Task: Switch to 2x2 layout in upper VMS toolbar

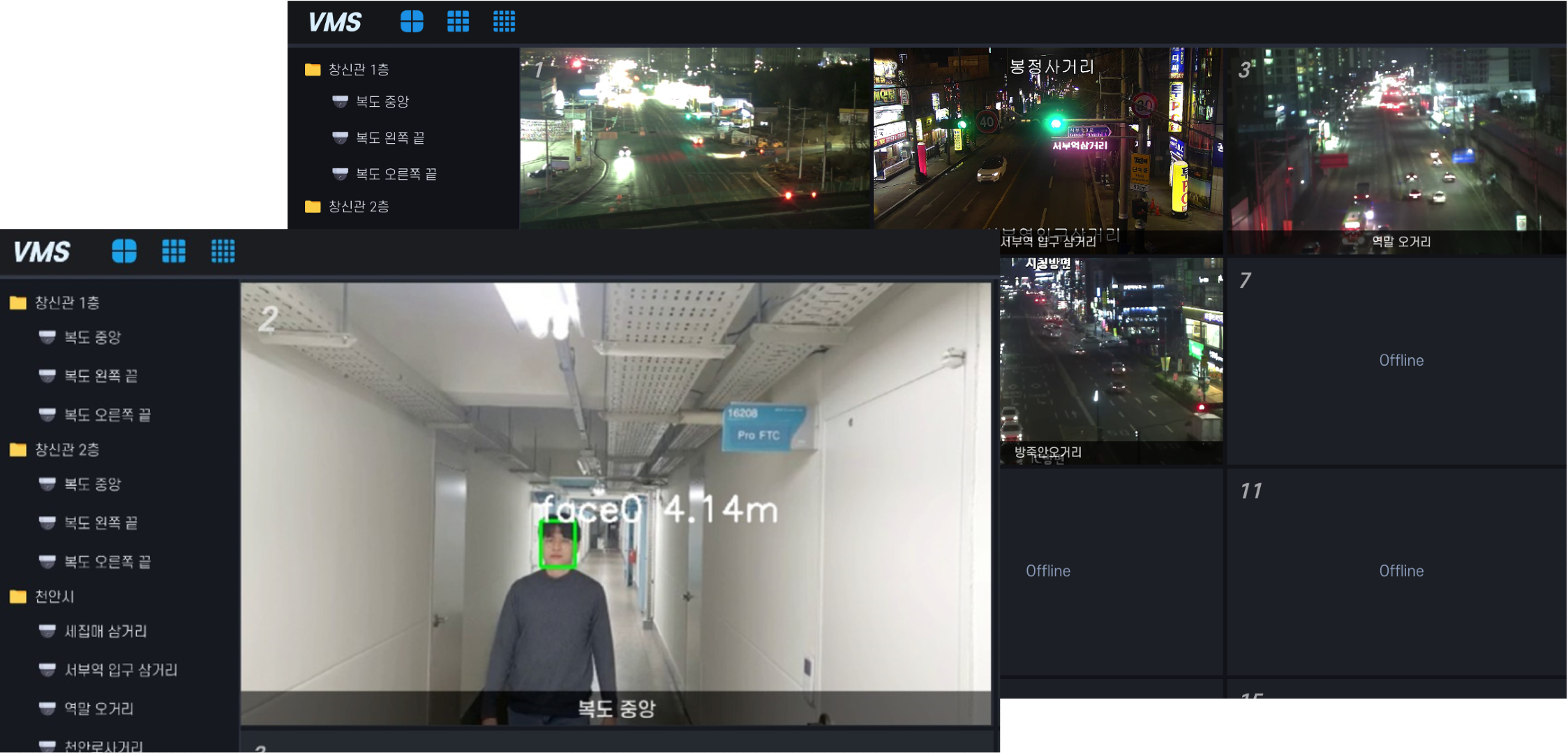Action: pyautogui.click(x=412, y=22)
